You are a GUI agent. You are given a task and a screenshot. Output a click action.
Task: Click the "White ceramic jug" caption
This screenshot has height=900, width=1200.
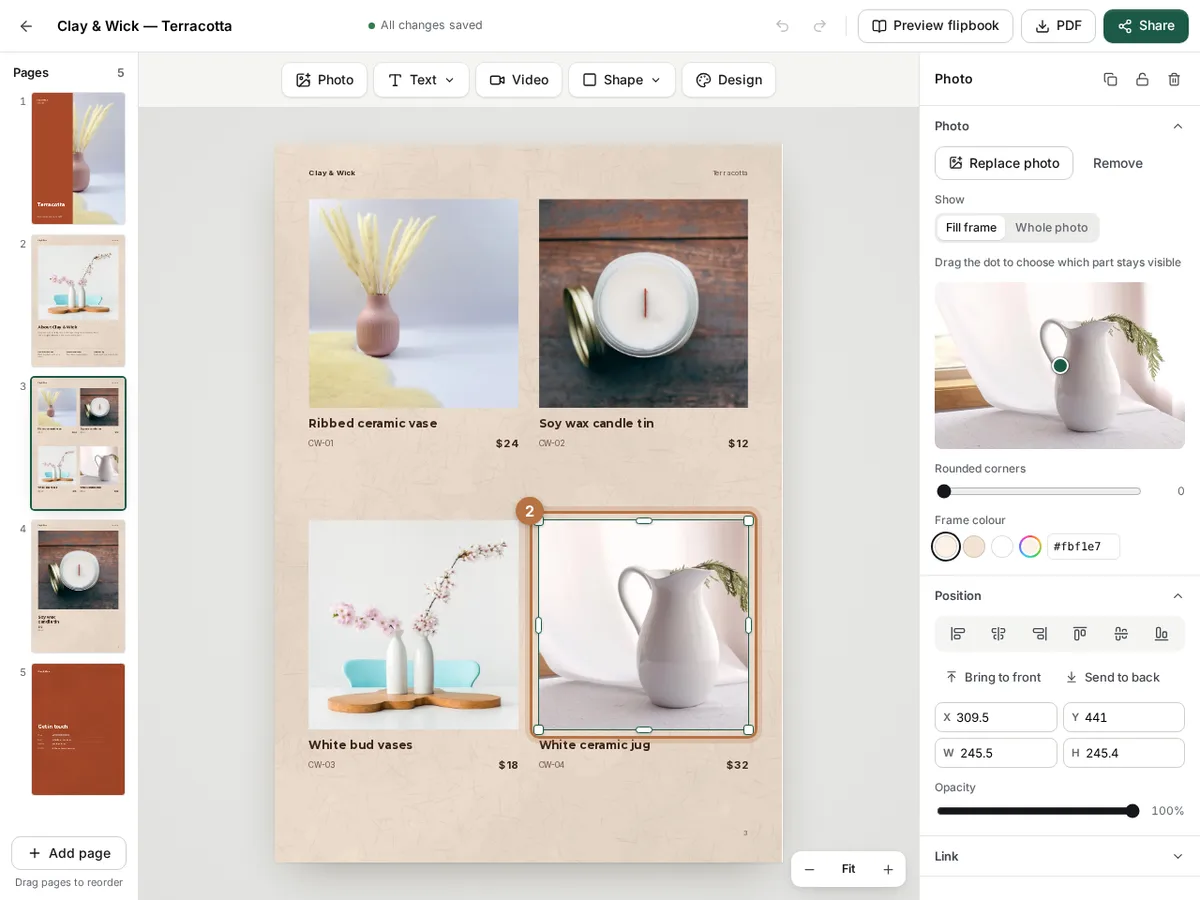[x=594, y=745]
